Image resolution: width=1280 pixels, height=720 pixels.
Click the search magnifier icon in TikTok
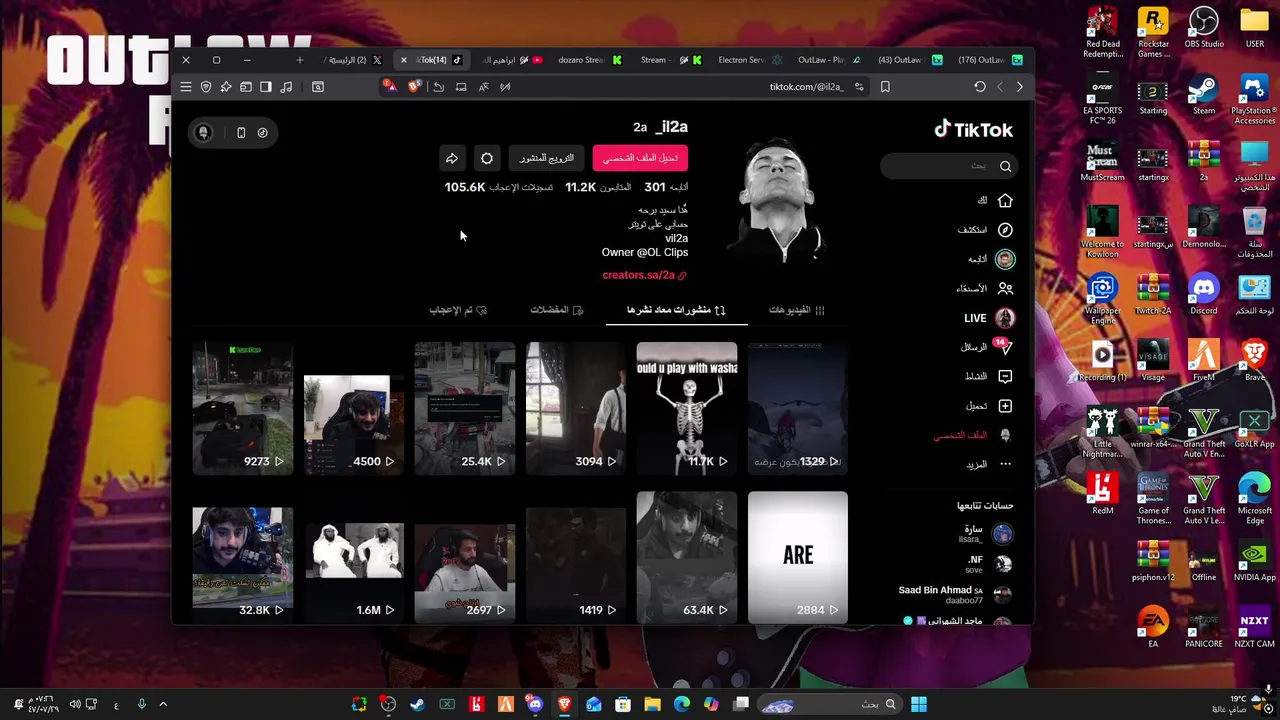(1005, 166)
